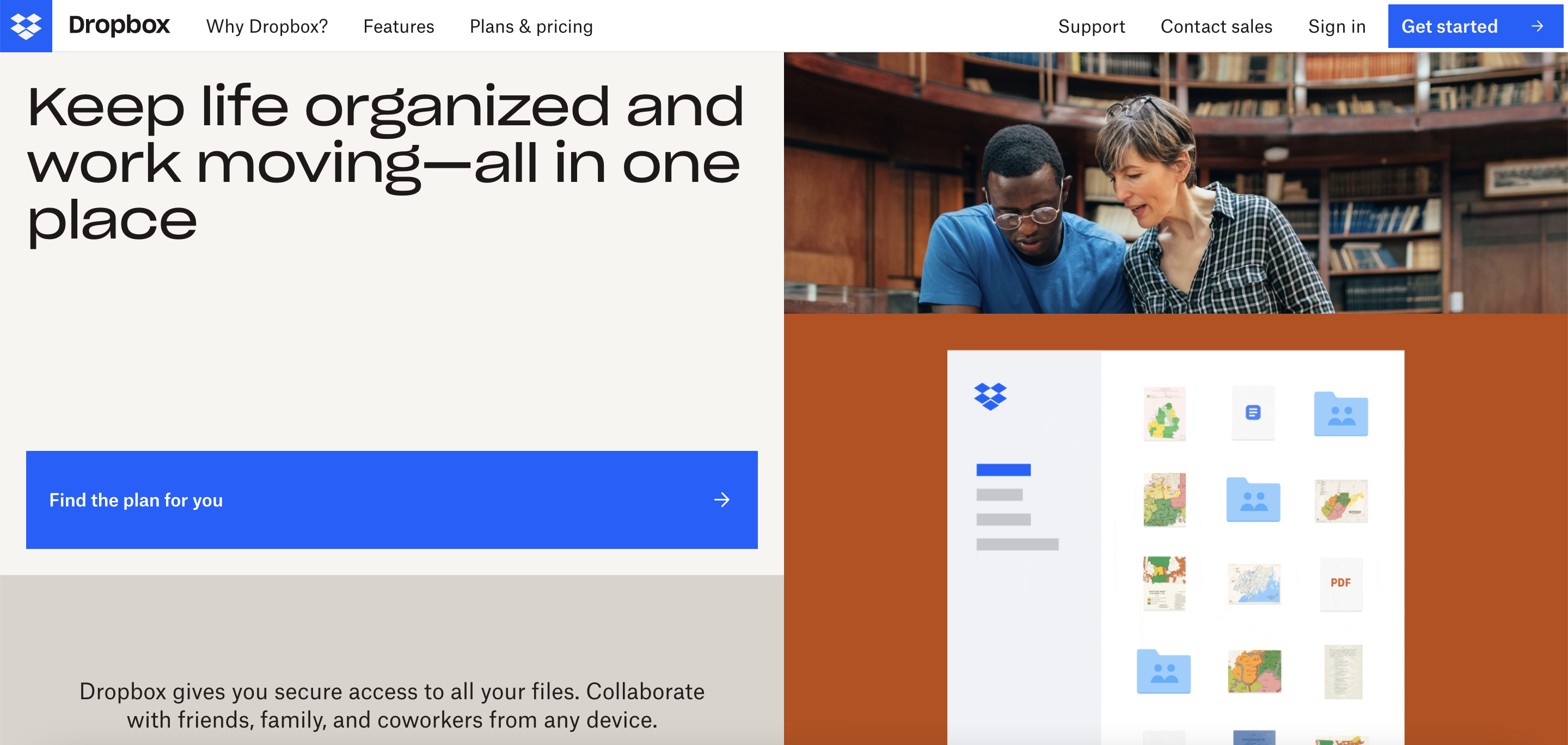The height and width of the screenshot is (745, 1568).
Task: Open the Support link
Action: click(x=1092, y=26)
